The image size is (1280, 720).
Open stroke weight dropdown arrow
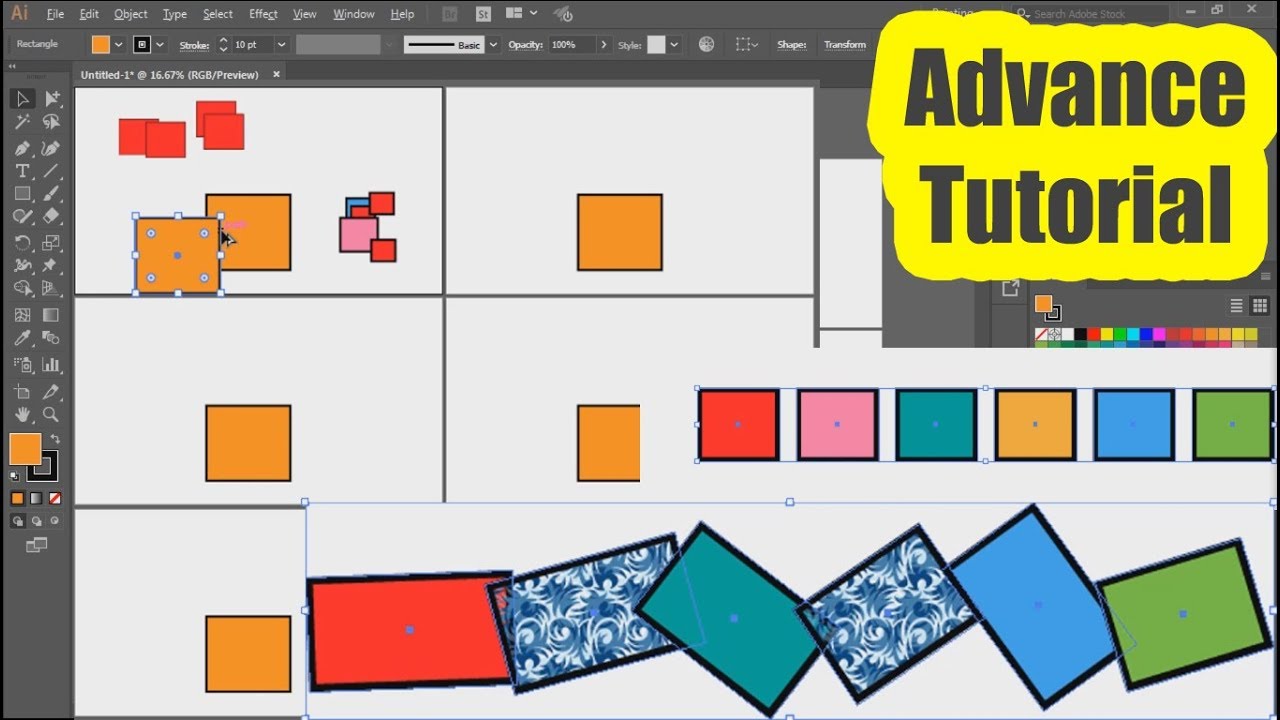[x=281, y=45]
